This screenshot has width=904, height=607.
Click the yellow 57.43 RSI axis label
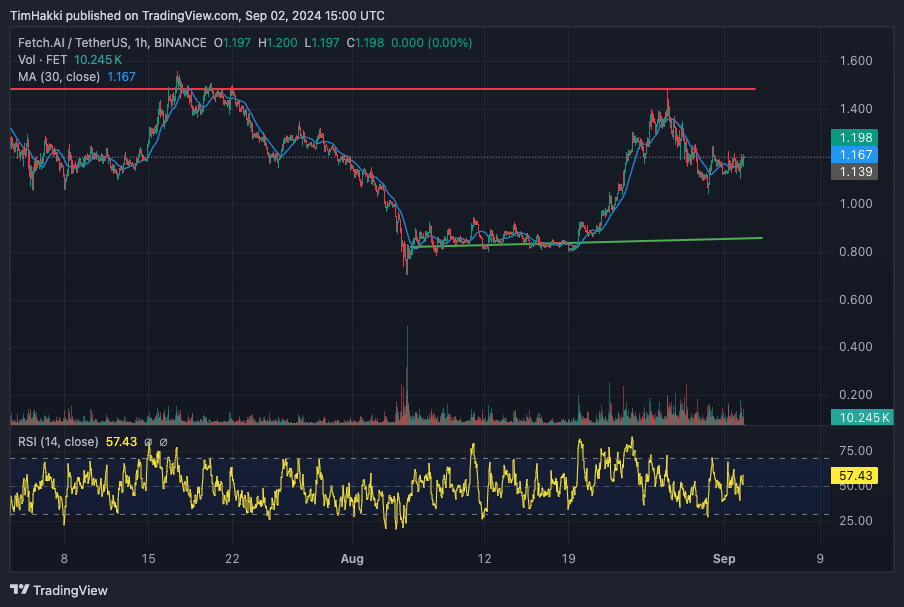coord(854,476)
